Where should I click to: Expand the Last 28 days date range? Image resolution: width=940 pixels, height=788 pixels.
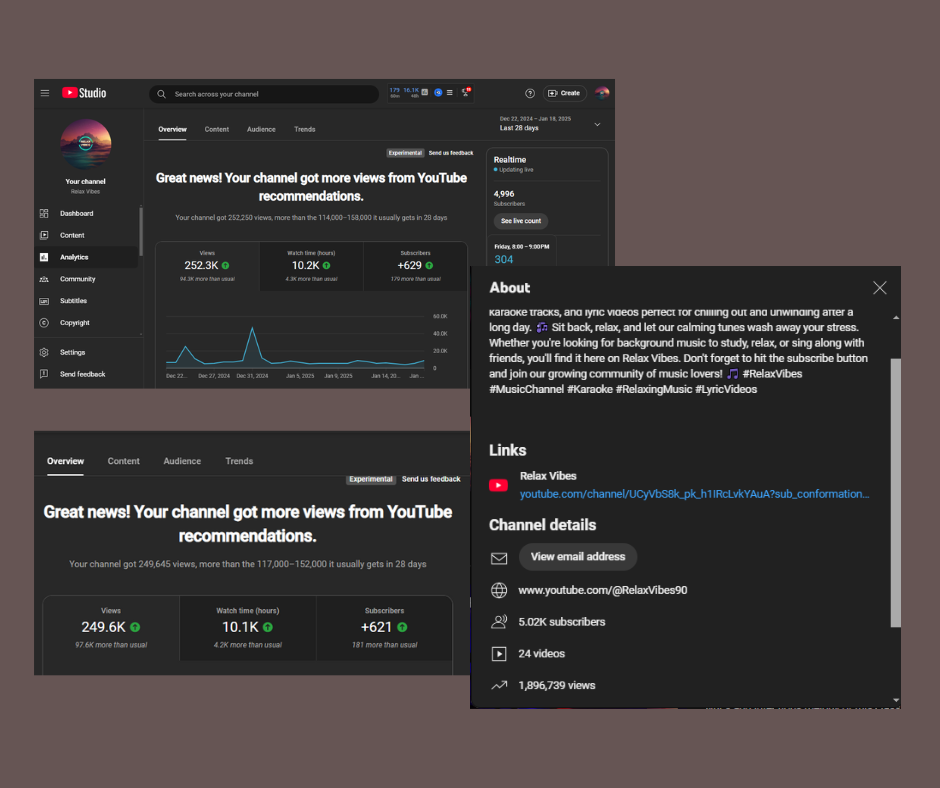550,124
